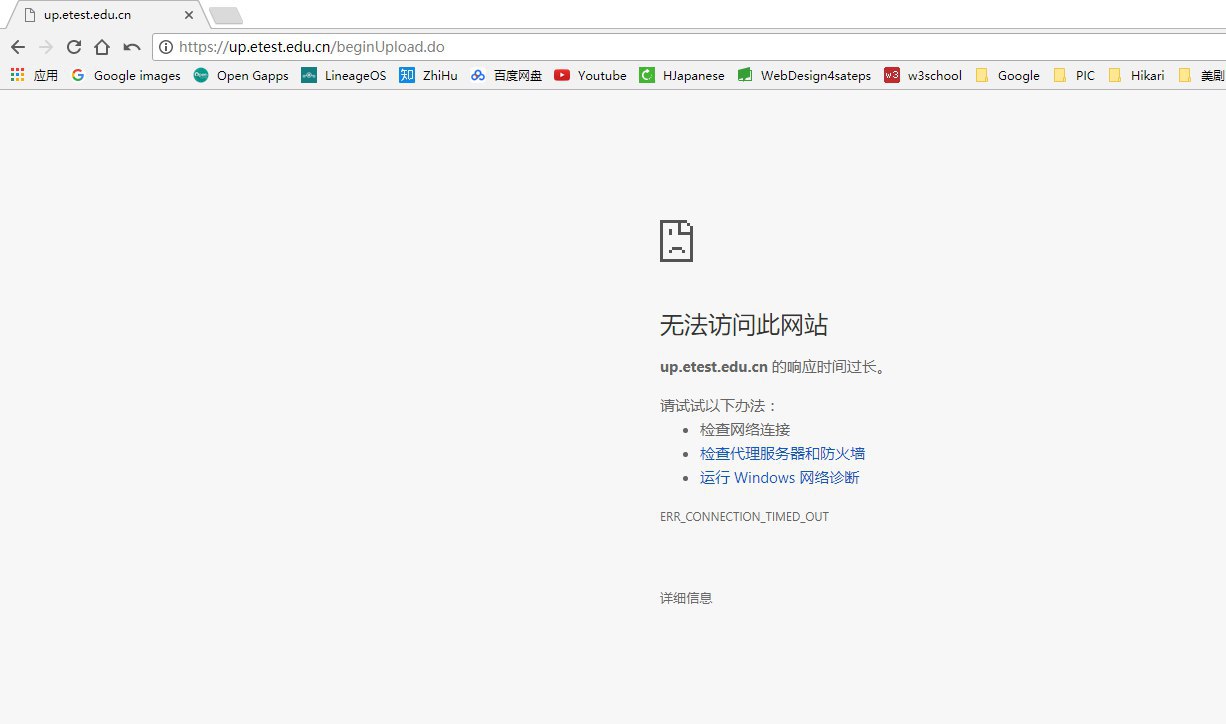Expand the Hikari bookmarks folder
This screenshot has width=1226, height=724.
(1136, 75)
